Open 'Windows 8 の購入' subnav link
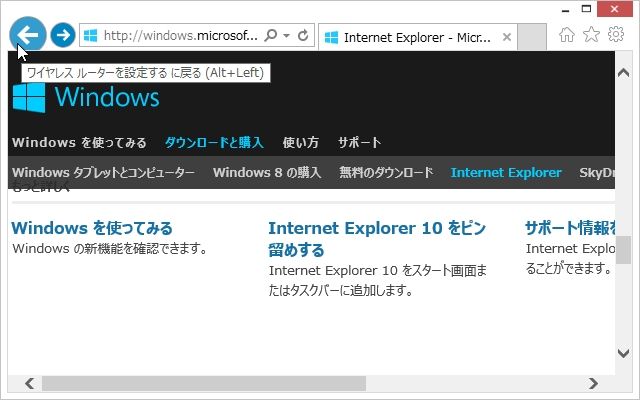This screenshot has width=640, height=400. (x=267, y=172)
